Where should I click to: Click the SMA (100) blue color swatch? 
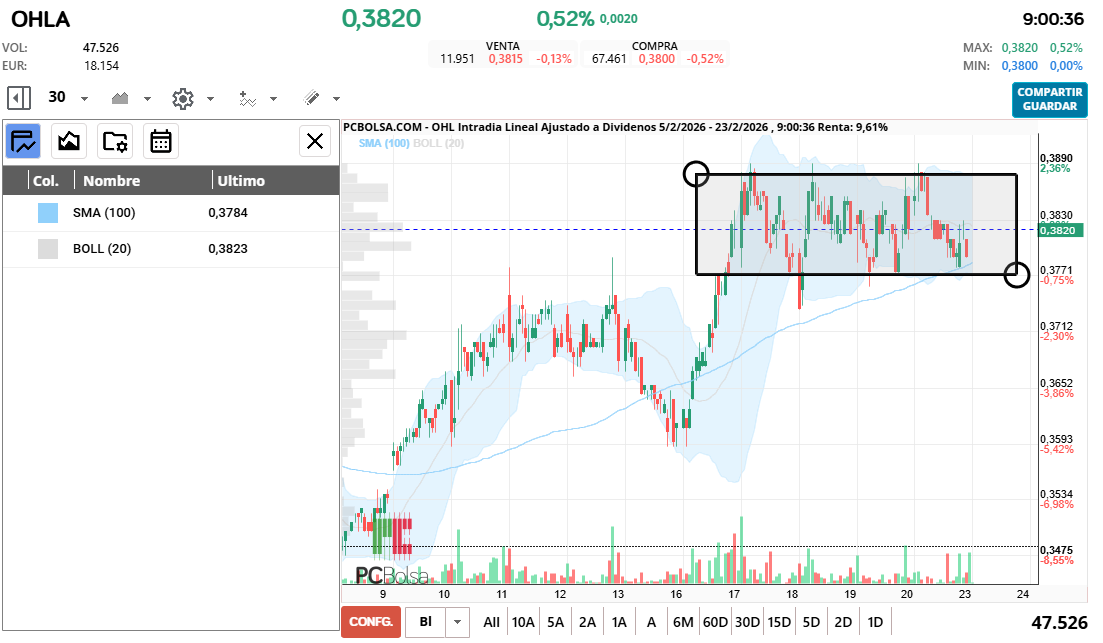click(x=48, y=212)
